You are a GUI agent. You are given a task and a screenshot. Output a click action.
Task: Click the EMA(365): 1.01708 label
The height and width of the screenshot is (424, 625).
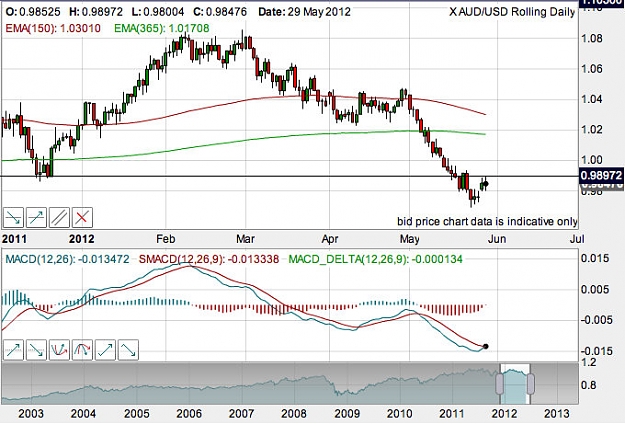tap(161, 28)
